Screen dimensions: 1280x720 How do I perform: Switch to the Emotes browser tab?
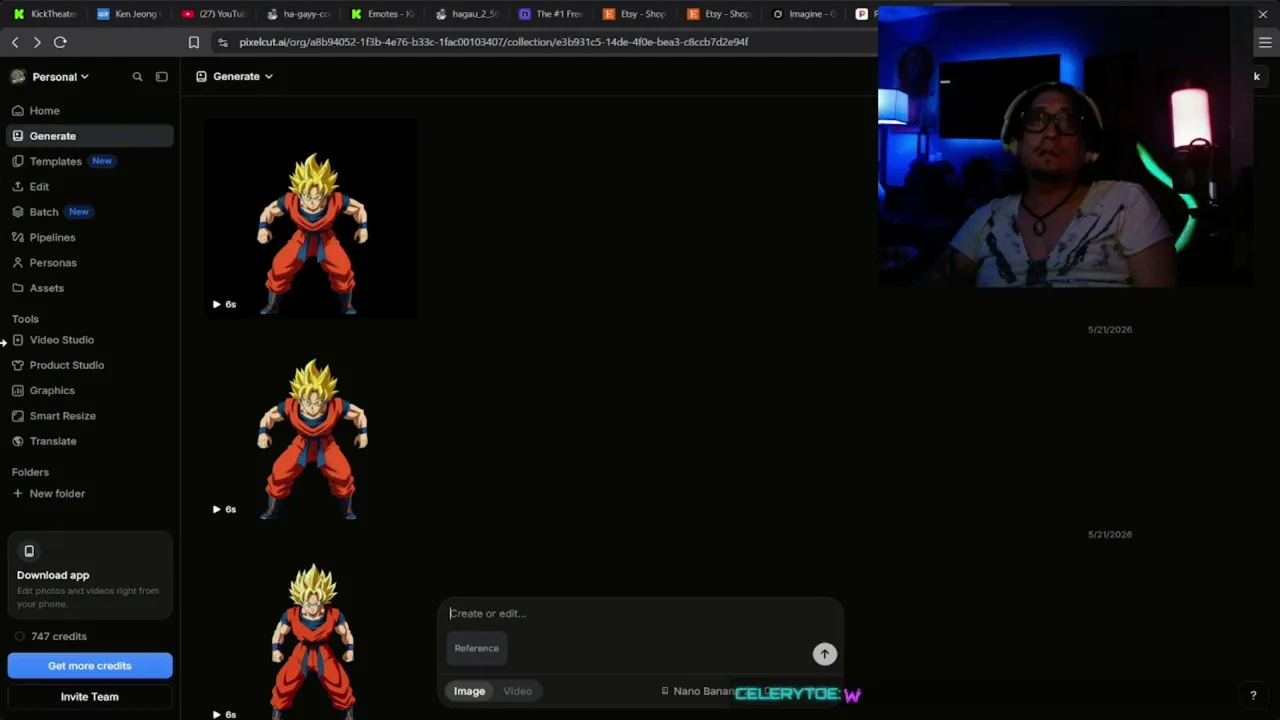pyautogui.click(x=382, y=14)
